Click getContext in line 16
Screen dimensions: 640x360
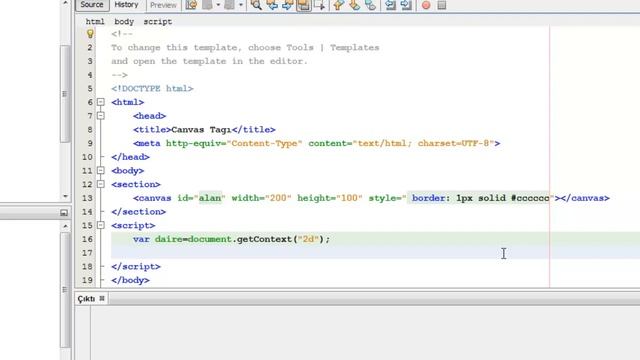click(264, 239)
